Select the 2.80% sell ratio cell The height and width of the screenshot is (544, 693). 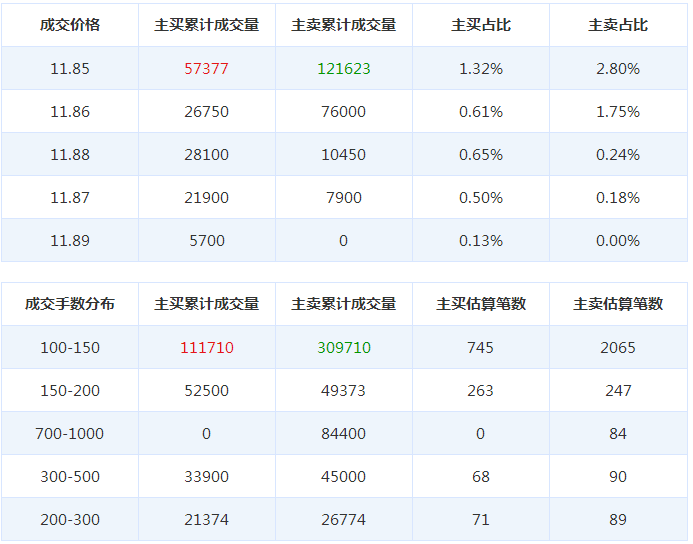[x=618, y=68]
